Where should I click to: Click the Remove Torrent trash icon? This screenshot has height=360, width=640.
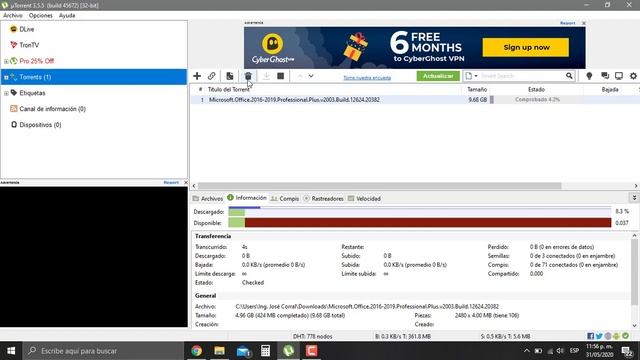[x=248, y=76]
